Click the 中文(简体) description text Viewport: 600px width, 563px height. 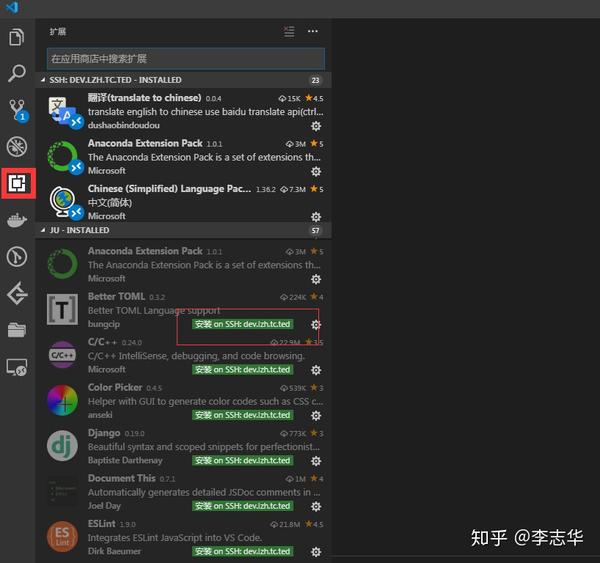pos(110,202)
